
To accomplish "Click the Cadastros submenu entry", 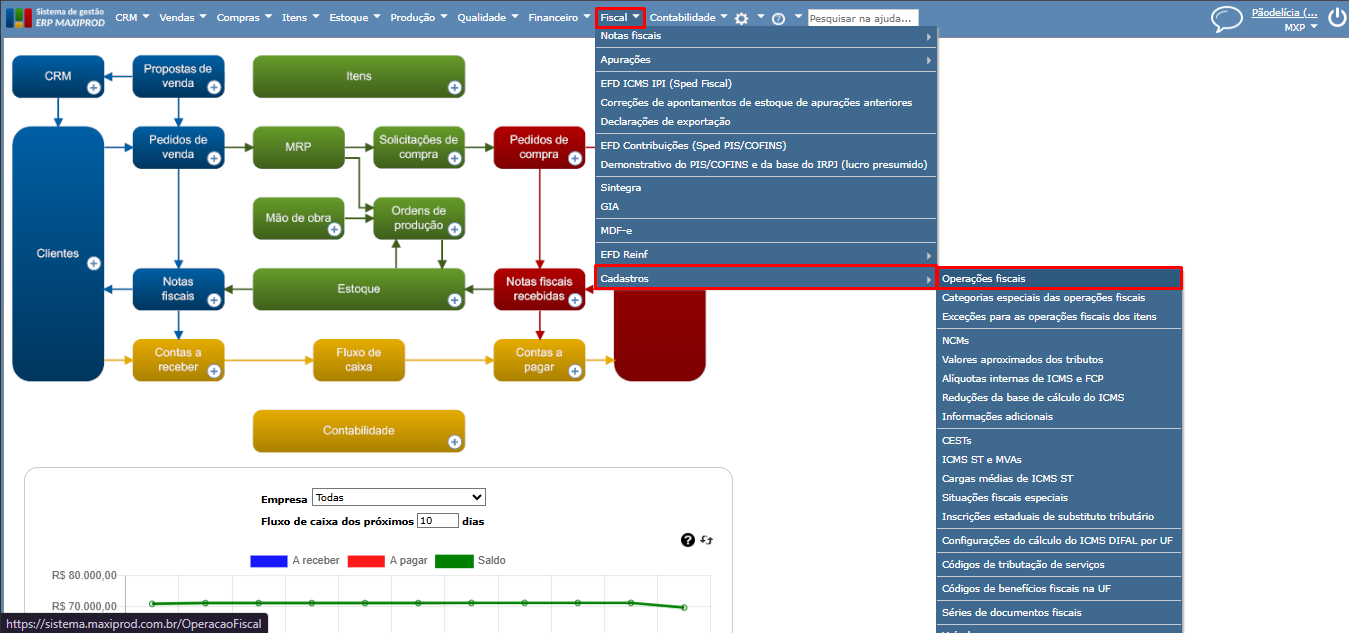I will (x=766, y=278).
